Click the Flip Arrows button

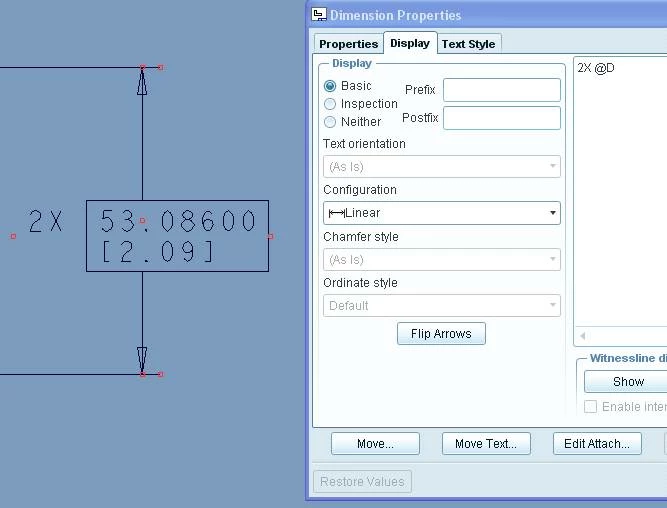tap(441, 334)
